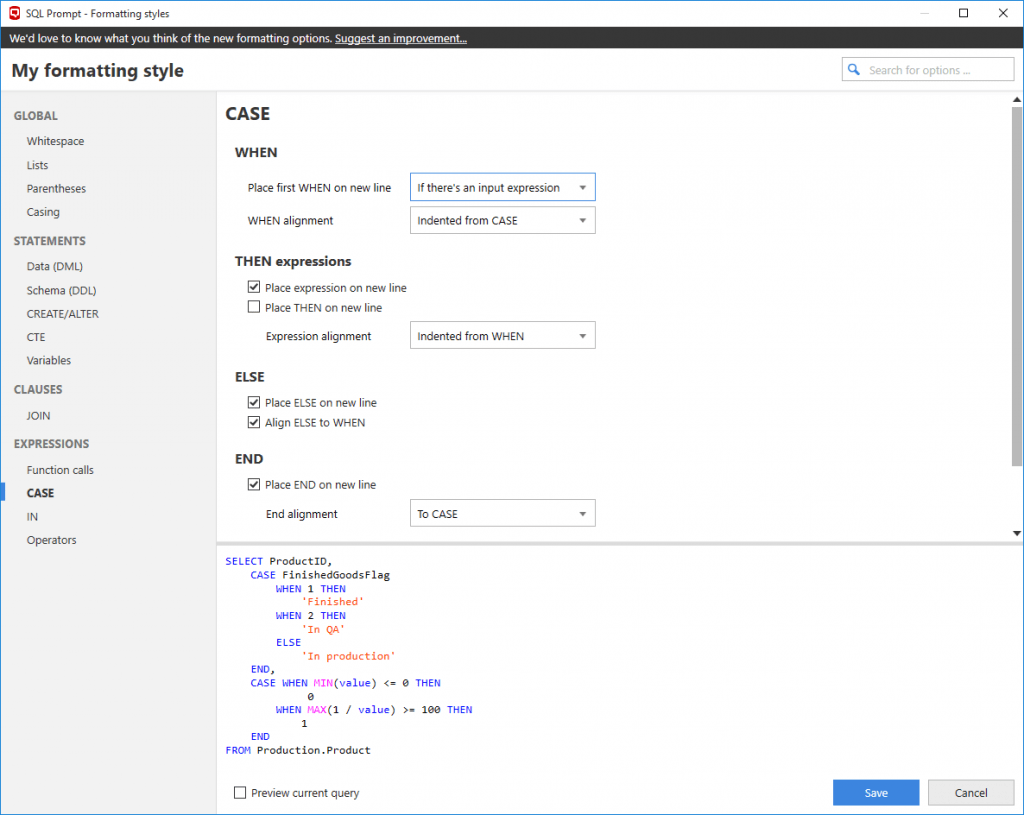This screenshot has height=815, width=1024.
Task: Select the Operators section
Action: [x=51, y=539]
